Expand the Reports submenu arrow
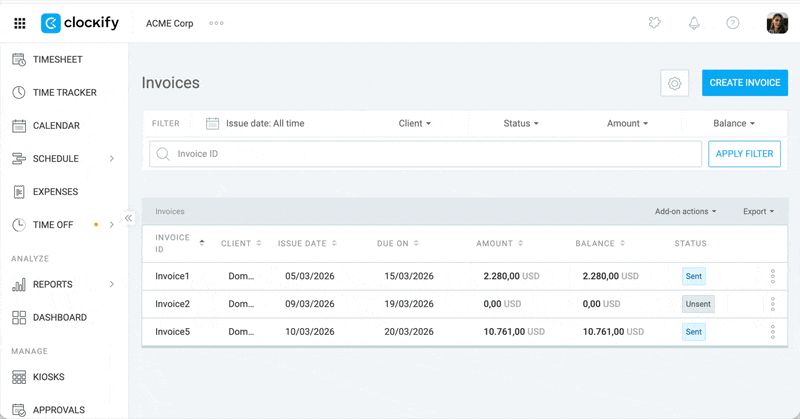The height and width of the screenshot is (419, 800). (x=111, y=284)
